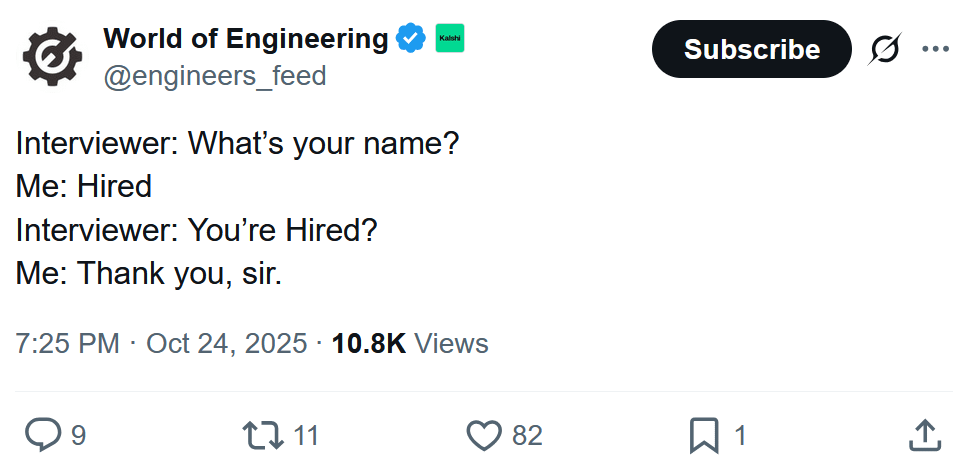Image resolution: width=972 pixels, height=460 pixels.
Task: Click the repost count of 11
Action: coord(306,436)
